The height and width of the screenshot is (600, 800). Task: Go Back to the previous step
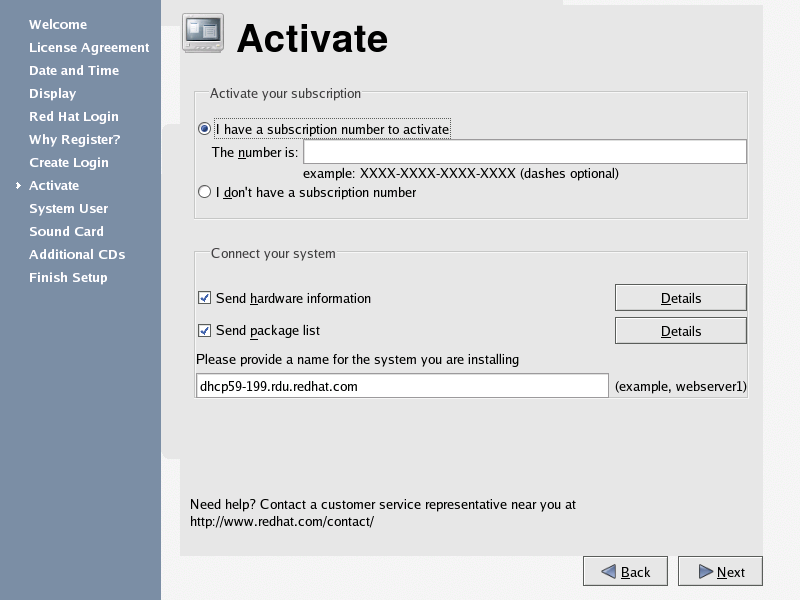click(x=626, y=572)
